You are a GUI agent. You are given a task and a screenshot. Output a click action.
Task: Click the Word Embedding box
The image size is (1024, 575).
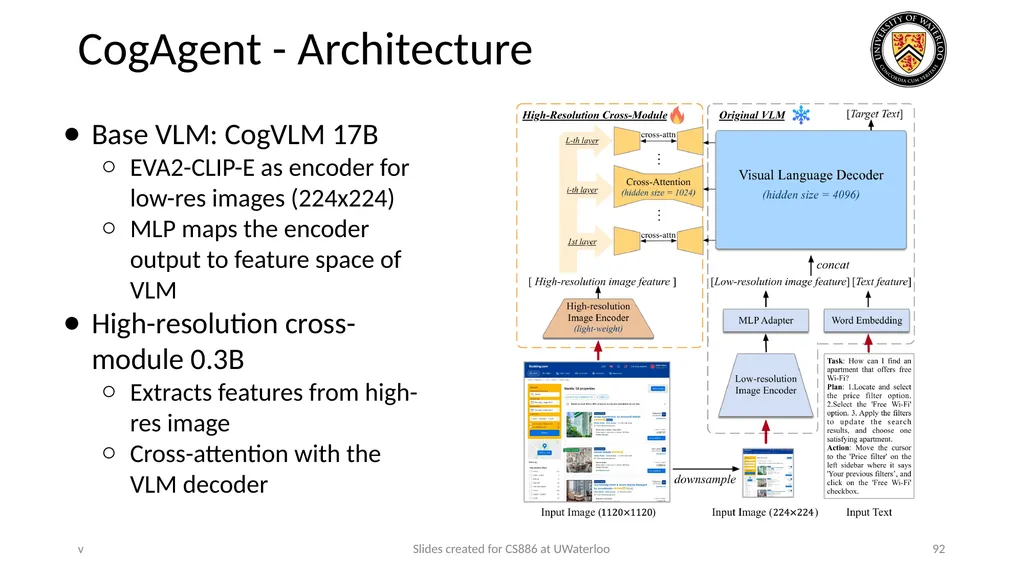click(867, 320)
